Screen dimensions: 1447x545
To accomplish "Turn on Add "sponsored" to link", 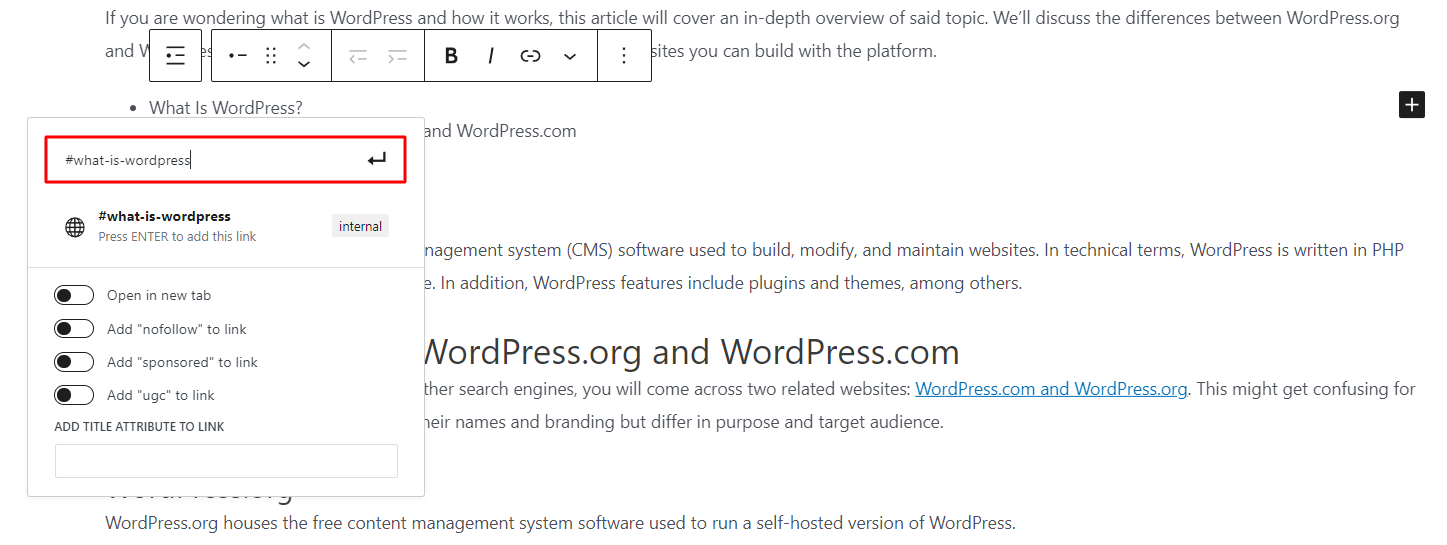I will point(75,362).
